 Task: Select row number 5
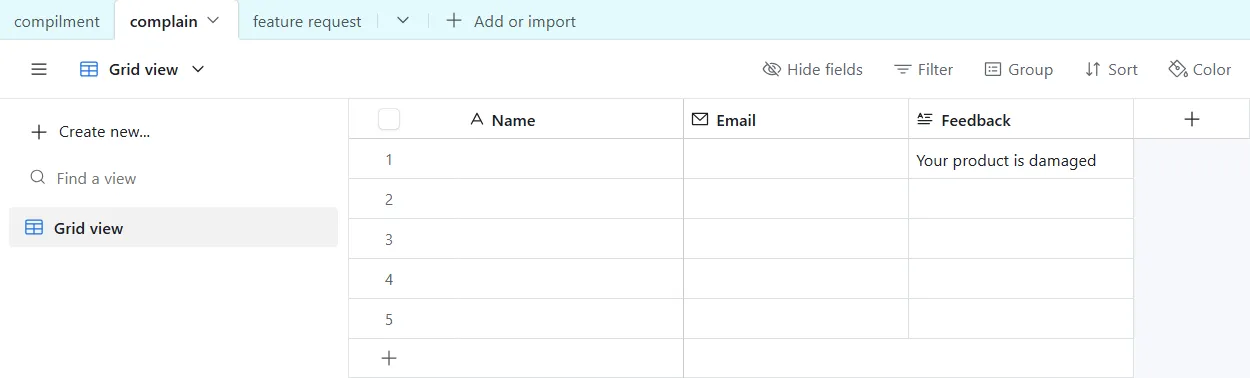click(389, 320)
